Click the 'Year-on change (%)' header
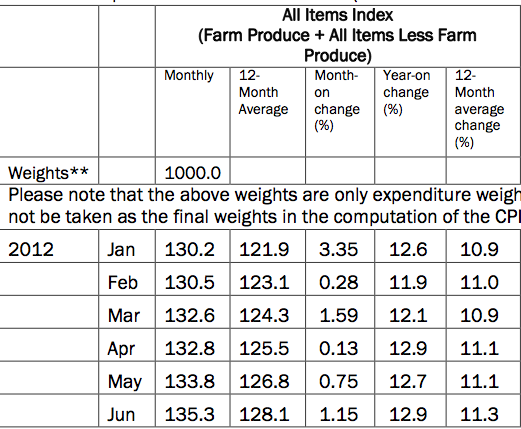Image resolution: width=521 pixels, height=429 pixels. 406,92
